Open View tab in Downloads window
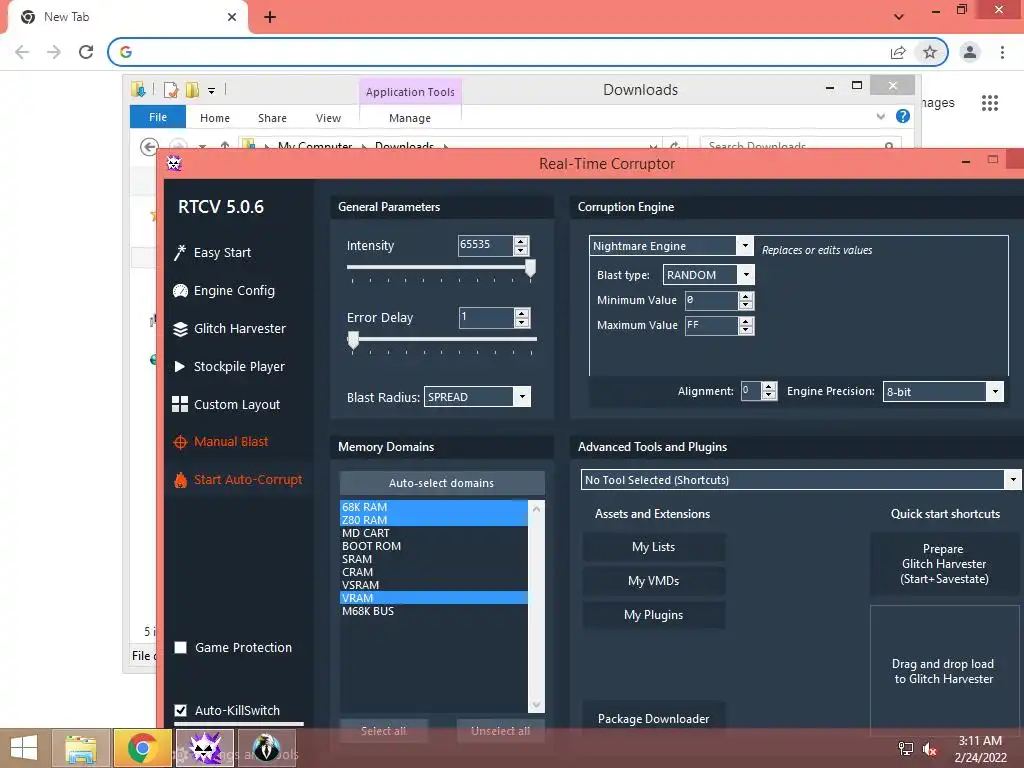The height and width of the screenshot is (768, 1024). tap(328, 118)
